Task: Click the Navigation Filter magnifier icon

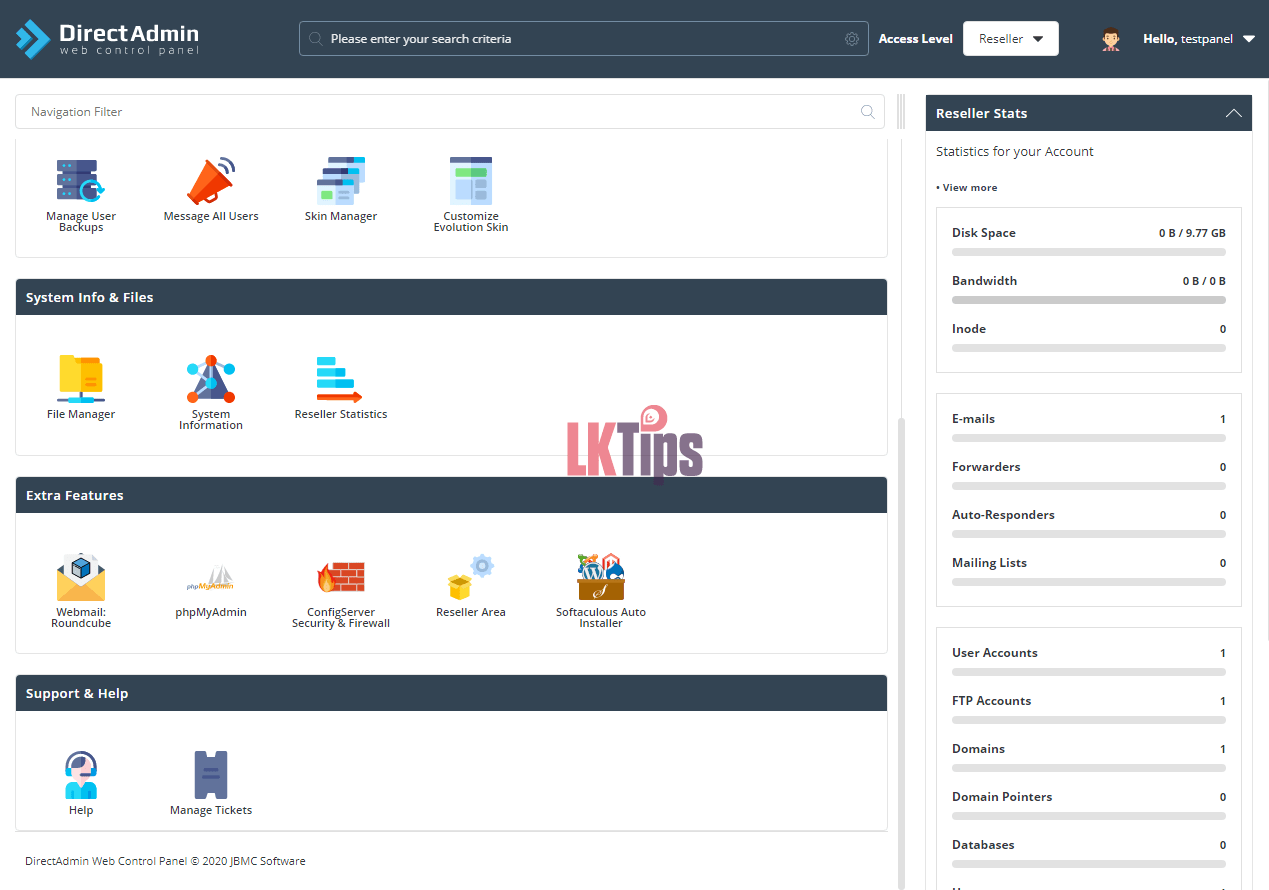Action: coord(868,112)
